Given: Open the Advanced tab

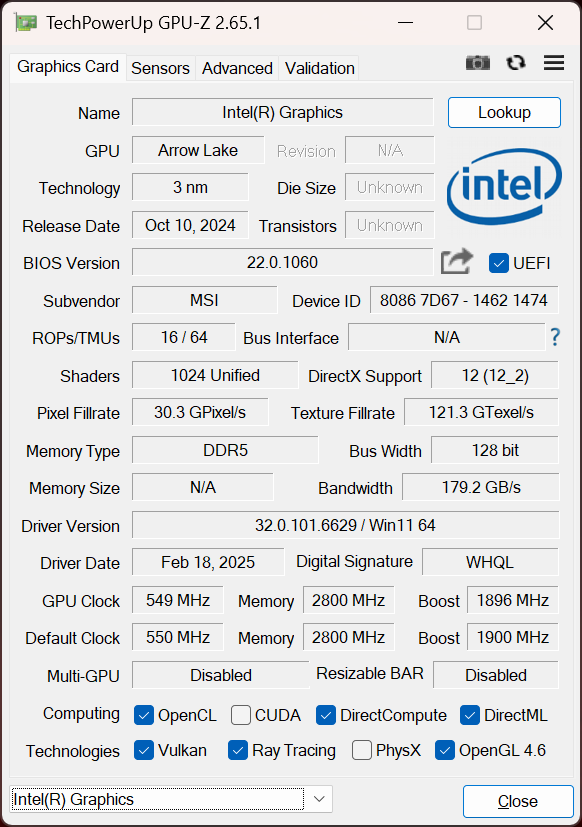Looking at the screenshot, I should point(237,68).
